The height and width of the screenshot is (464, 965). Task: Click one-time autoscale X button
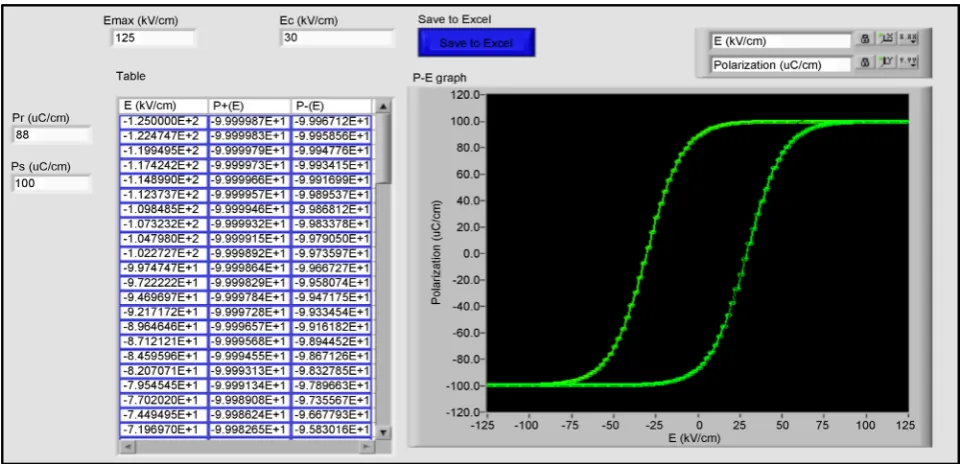point(887,39)
